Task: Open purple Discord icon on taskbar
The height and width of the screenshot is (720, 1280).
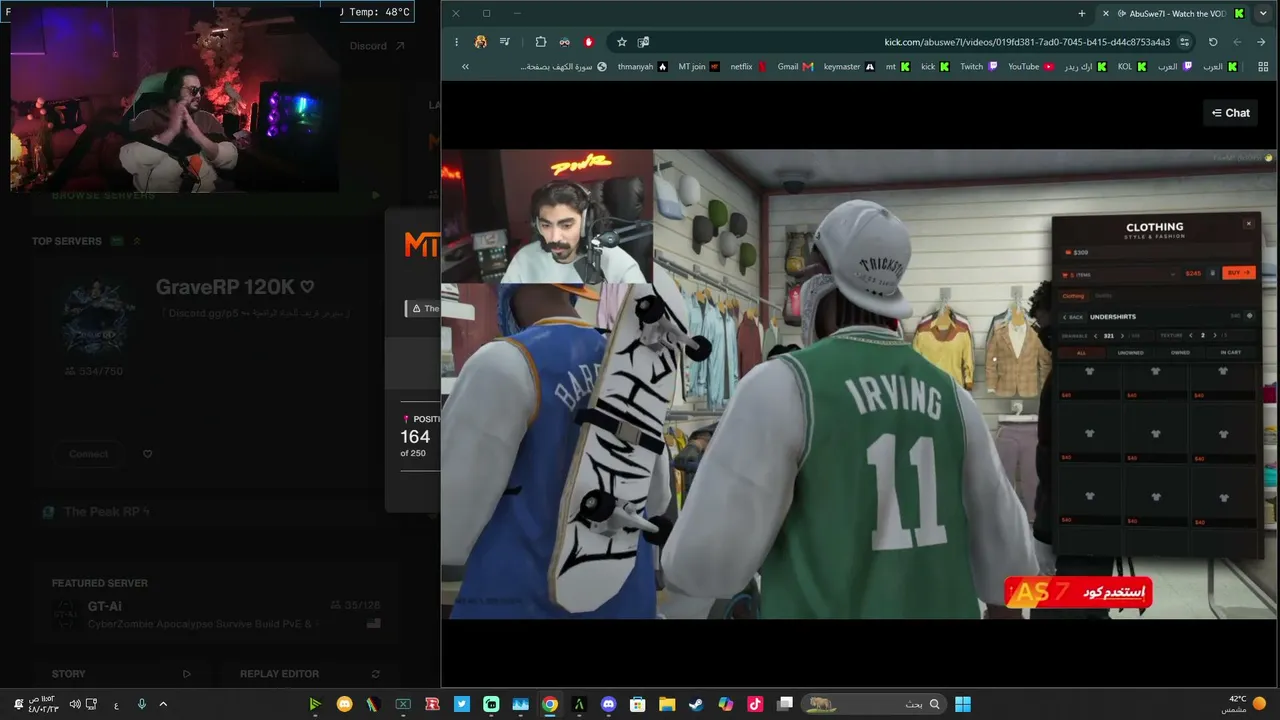Action: [608, 704]
